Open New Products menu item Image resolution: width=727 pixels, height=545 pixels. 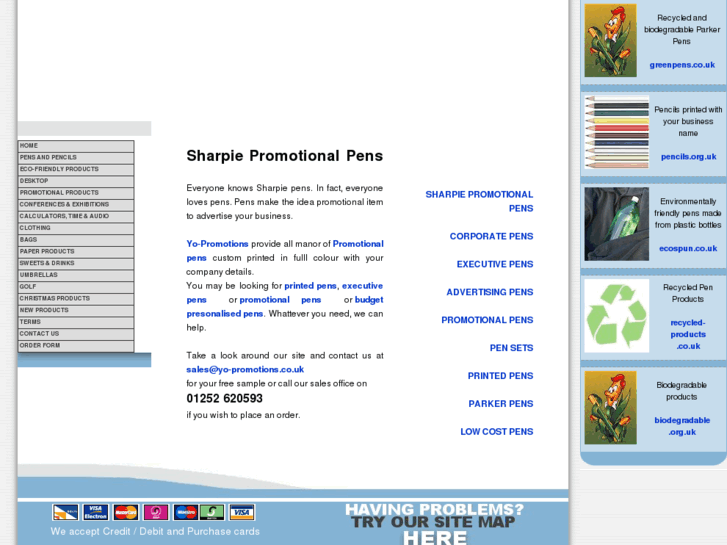(76, 310)
